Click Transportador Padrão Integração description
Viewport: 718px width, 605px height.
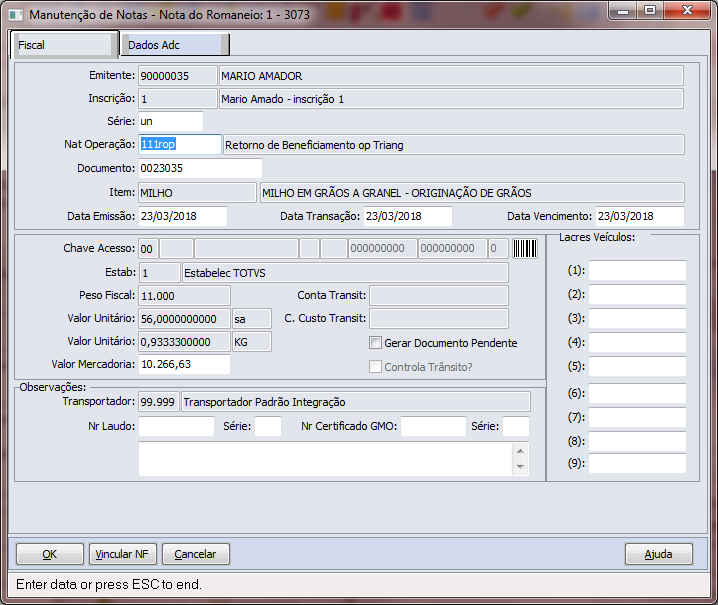356,402
